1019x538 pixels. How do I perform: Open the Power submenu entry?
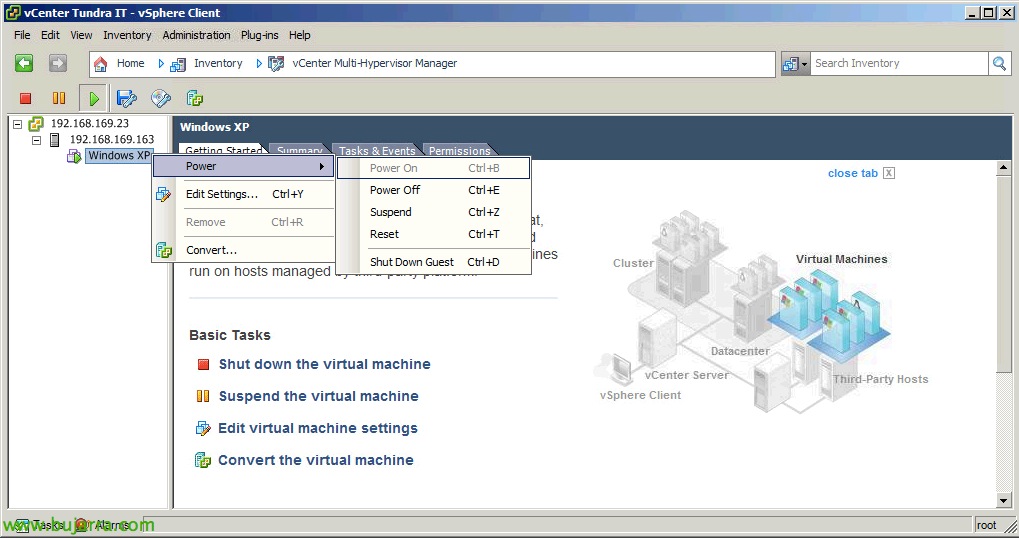point(244,166)
